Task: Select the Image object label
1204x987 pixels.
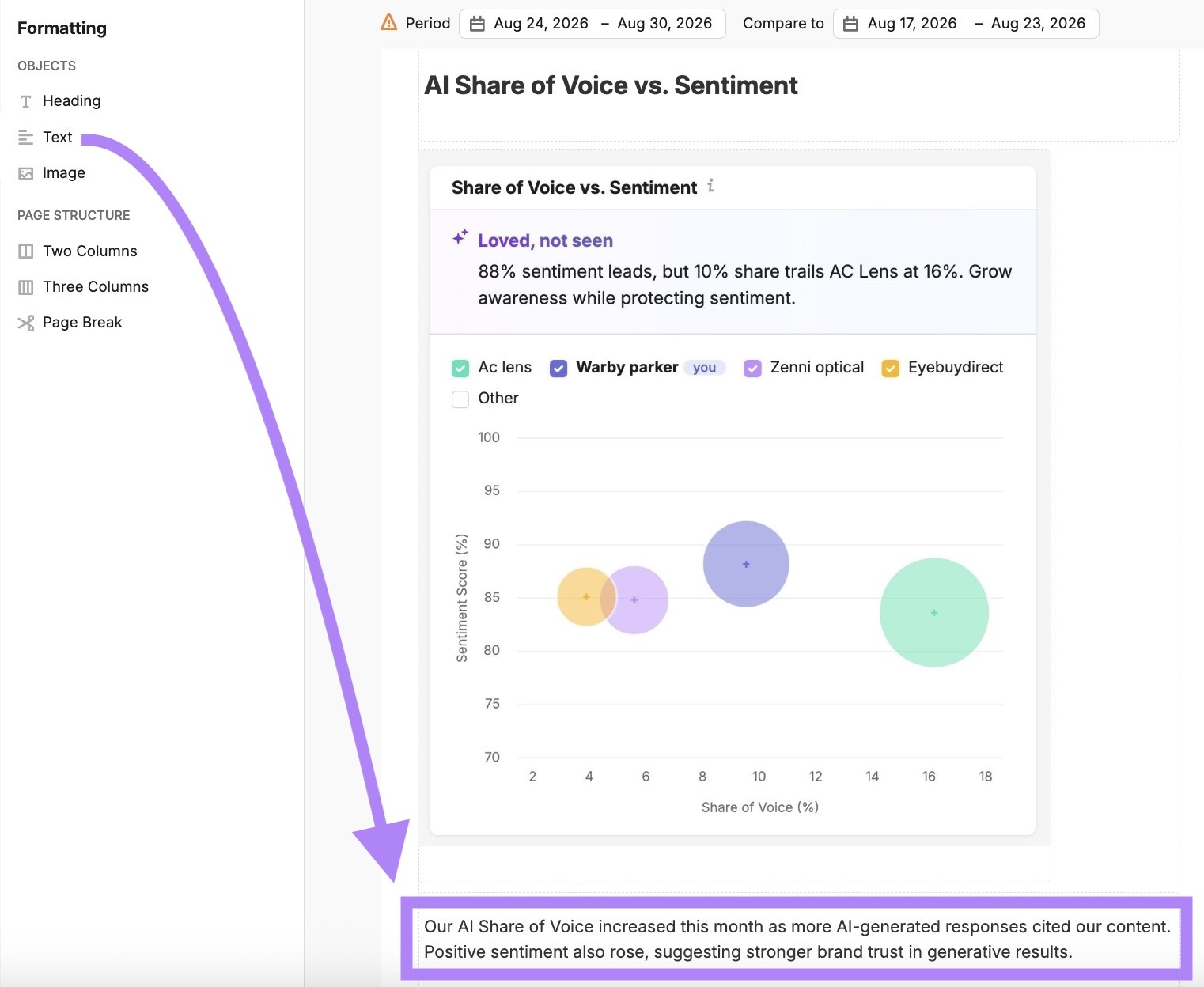Action: point(64,173)
